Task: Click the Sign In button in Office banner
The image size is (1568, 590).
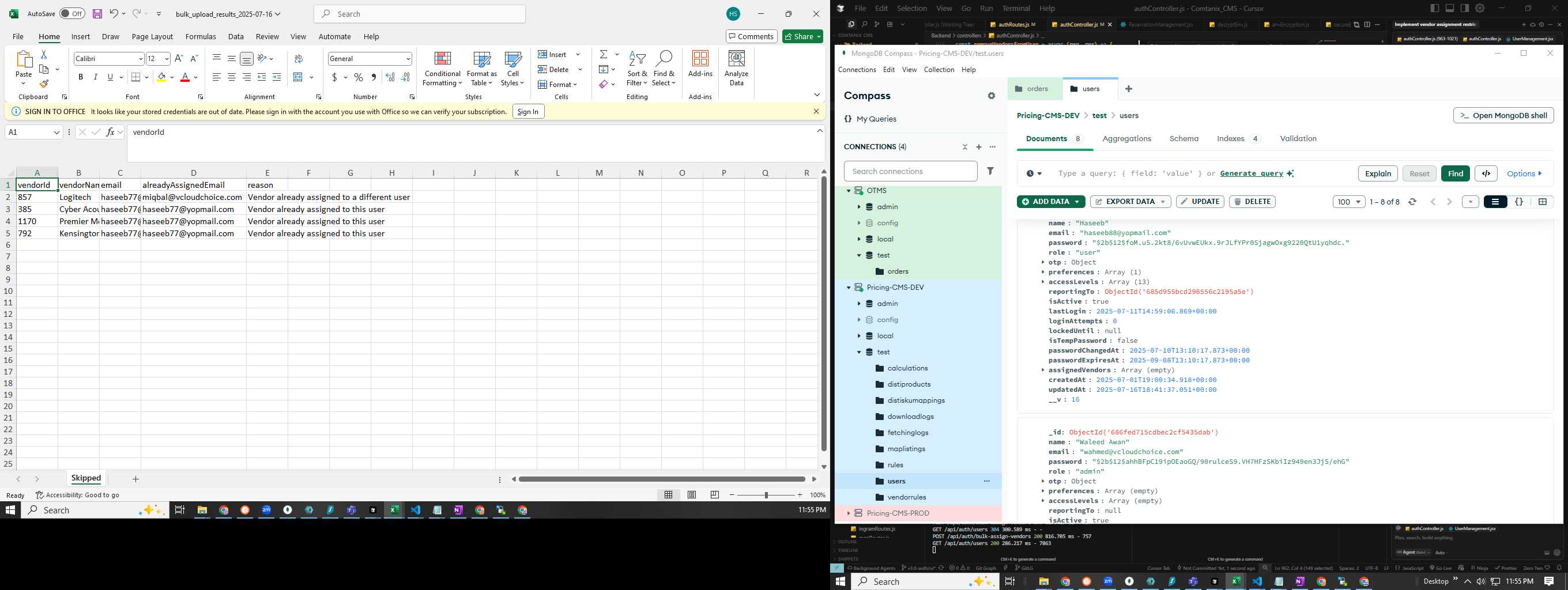Action: coord(527,112)
